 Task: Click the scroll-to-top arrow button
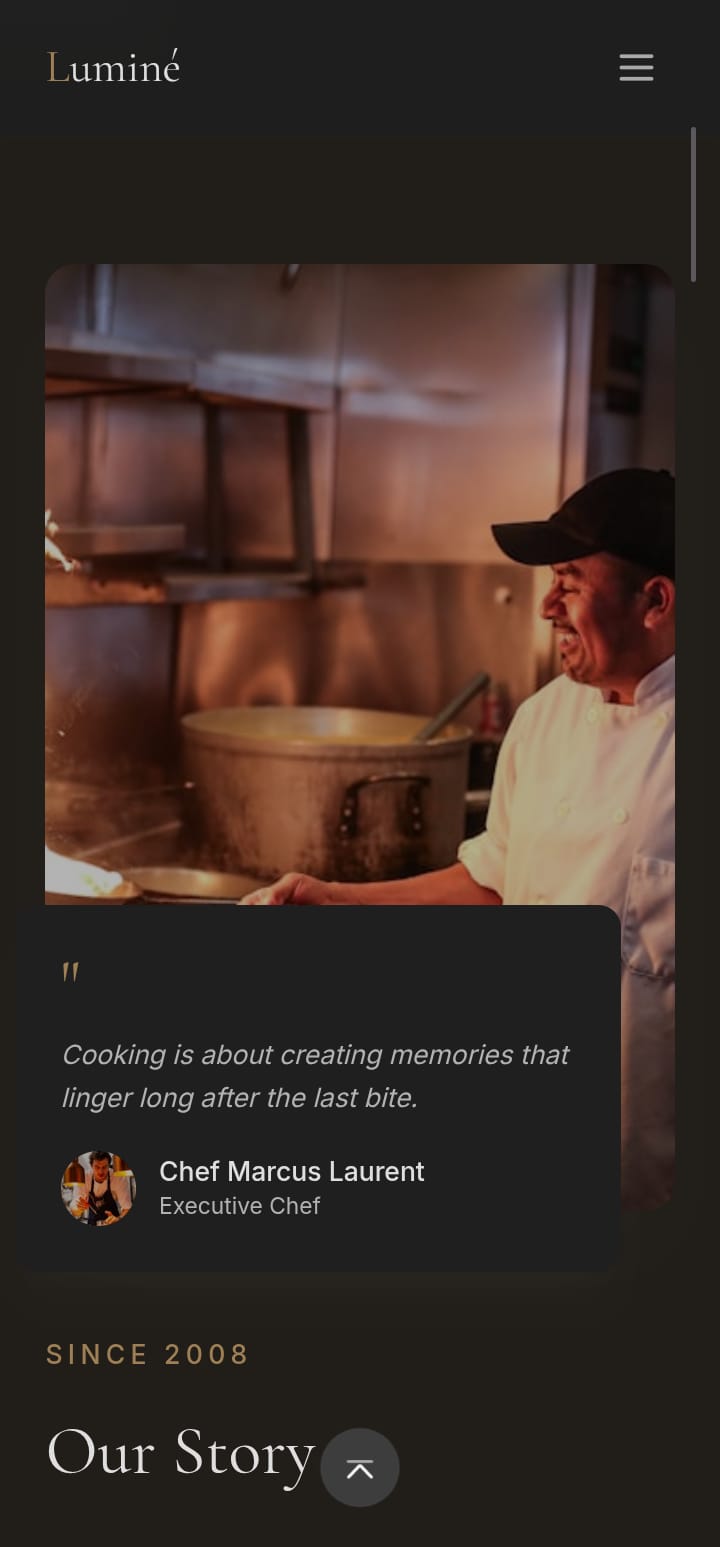[x=360, y=1467]
